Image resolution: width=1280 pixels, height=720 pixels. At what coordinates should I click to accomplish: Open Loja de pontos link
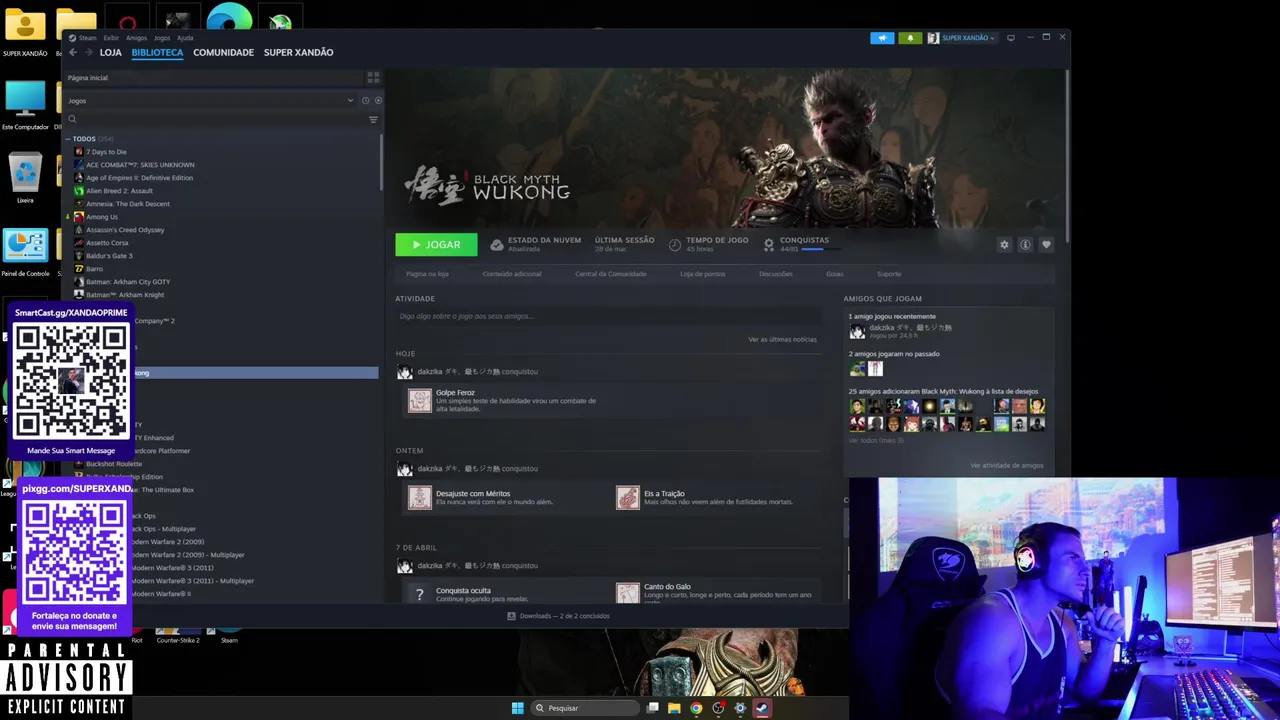pos(703,274)
